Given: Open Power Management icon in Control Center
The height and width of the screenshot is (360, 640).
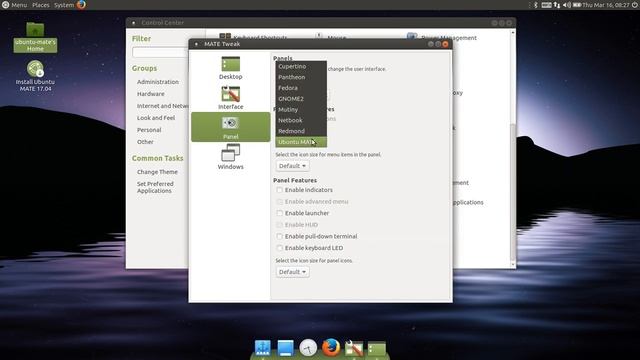Looking at the screenshot, I should (412, 36).
